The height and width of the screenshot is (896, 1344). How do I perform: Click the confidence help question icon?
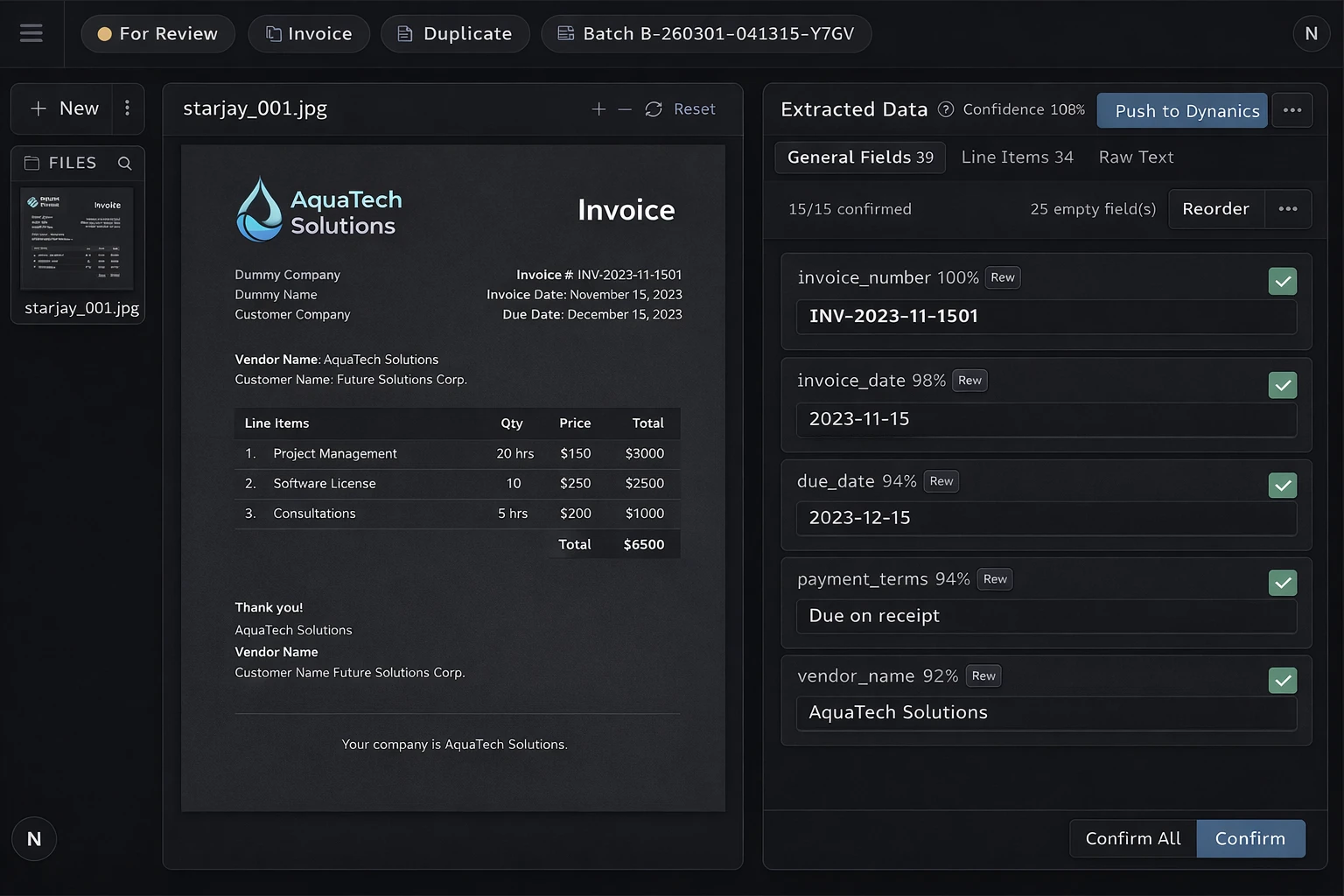(946, 109)
